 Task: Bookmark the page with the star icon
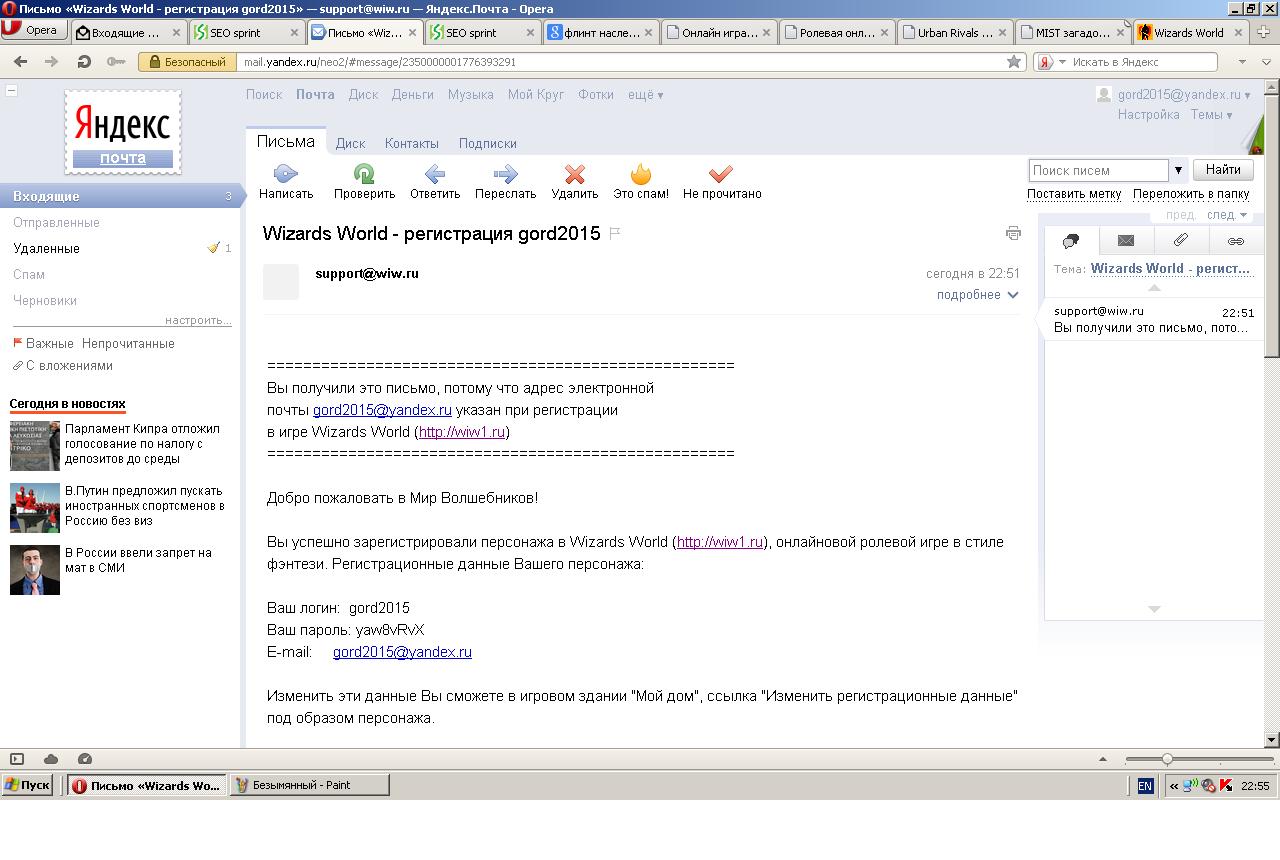(1014, 62)
